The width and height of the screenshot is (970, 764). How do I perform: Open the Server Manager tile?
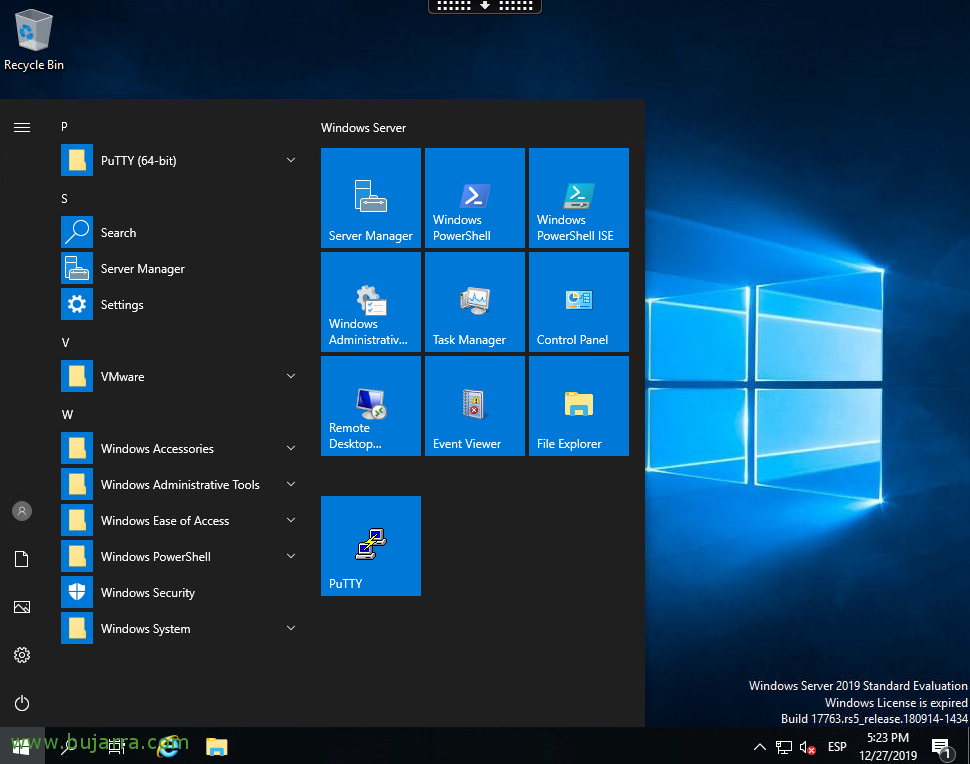click(371, 198)
